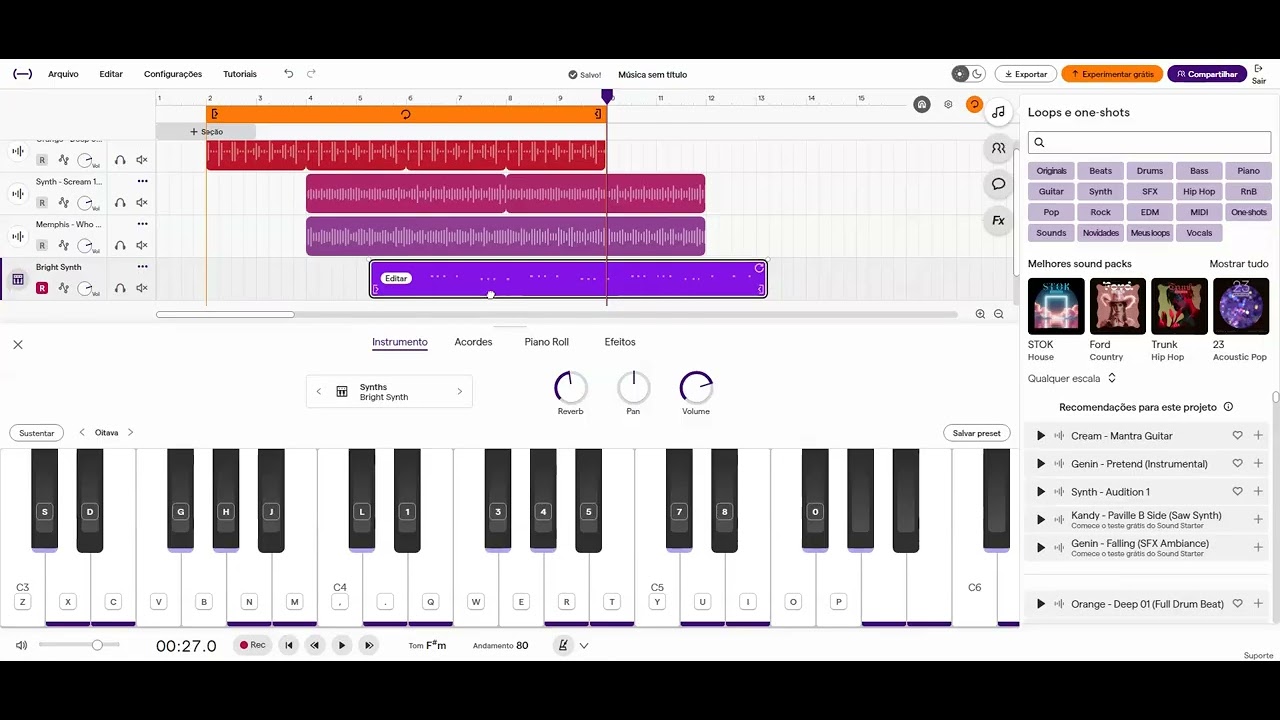This screenshot has width=1280, height=720.
Task: Click the rewind button in transport
Action: 315,645
